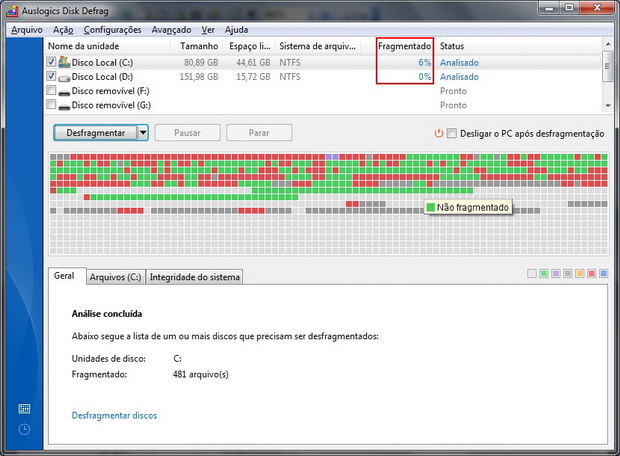Enable Desligar o PC após desfragmentação
Viewport: 620px width, 456px height.
(452, 133)
